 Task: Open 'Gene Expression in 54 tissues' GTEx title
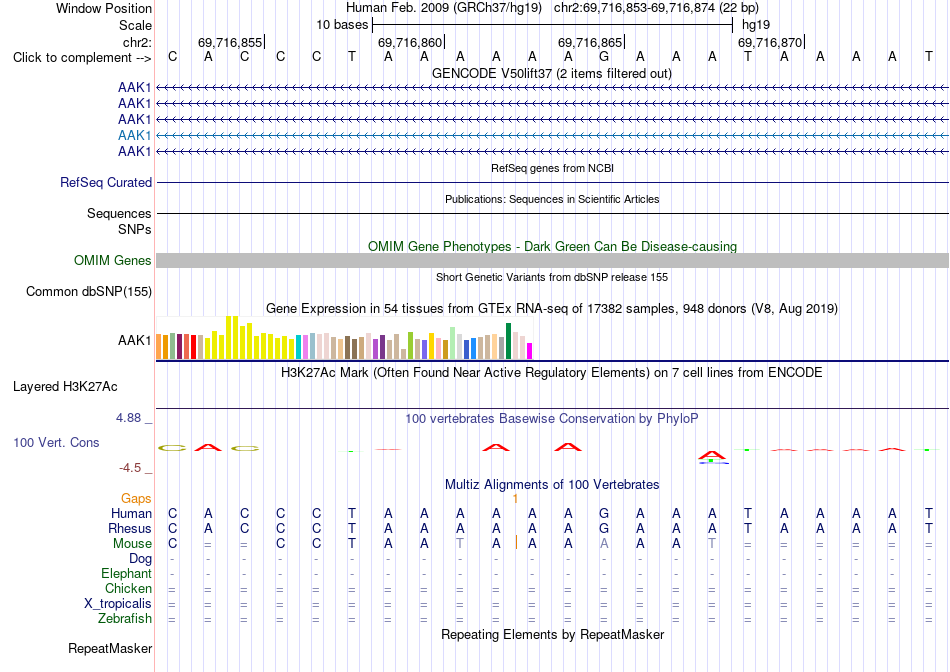point(552,308)
